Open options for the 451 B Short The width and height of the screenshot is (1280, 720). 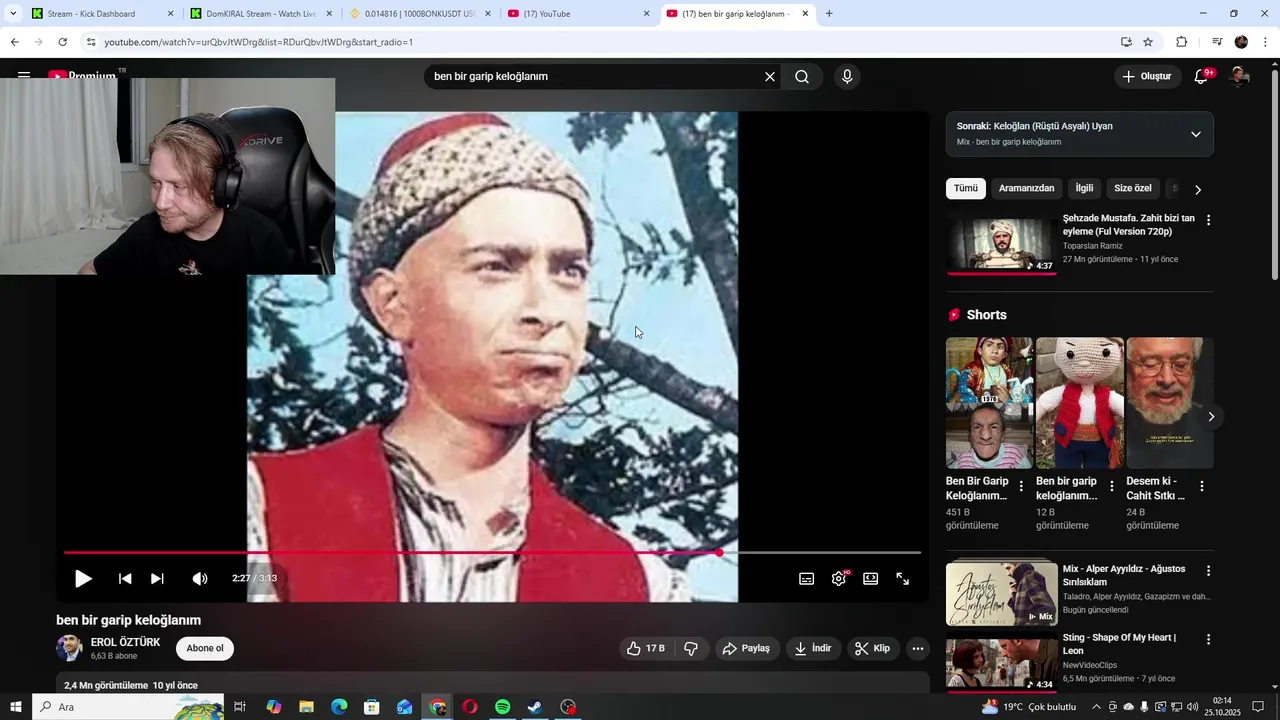coord(1021,486)
